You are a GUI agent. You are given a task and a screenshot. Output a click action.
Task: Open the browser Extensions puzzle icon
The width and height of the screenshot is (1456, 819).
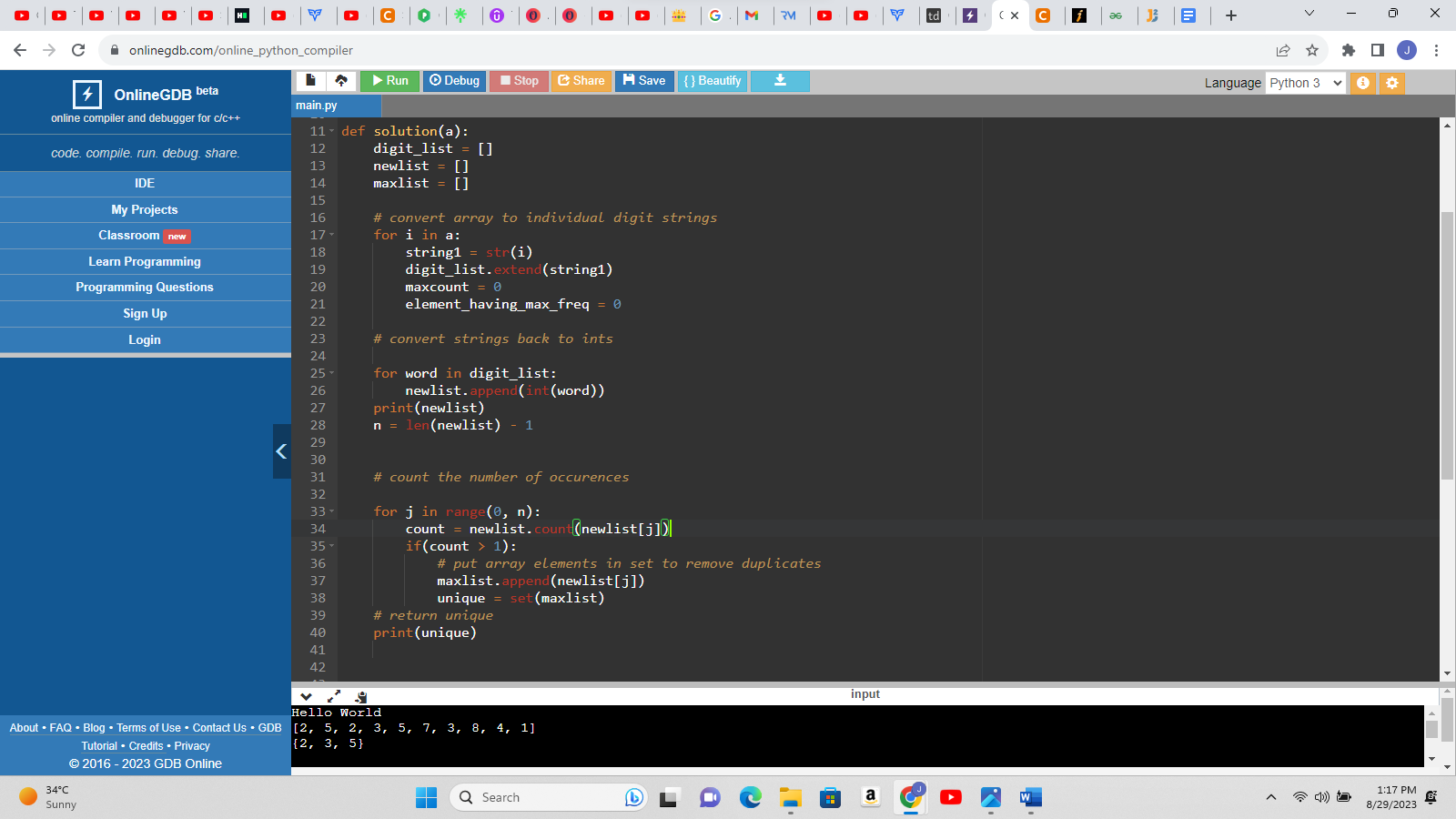click(x=1349, y=50)
